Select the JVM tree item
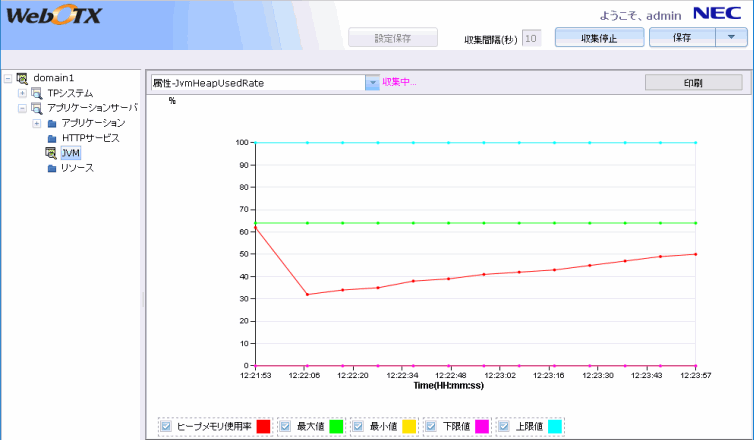 coord(70,153)
